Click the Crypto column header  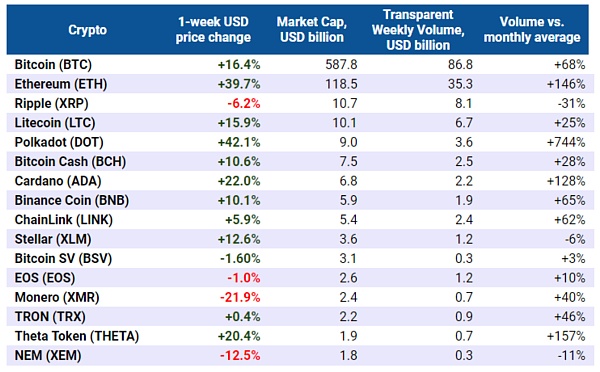pos(87,30)
